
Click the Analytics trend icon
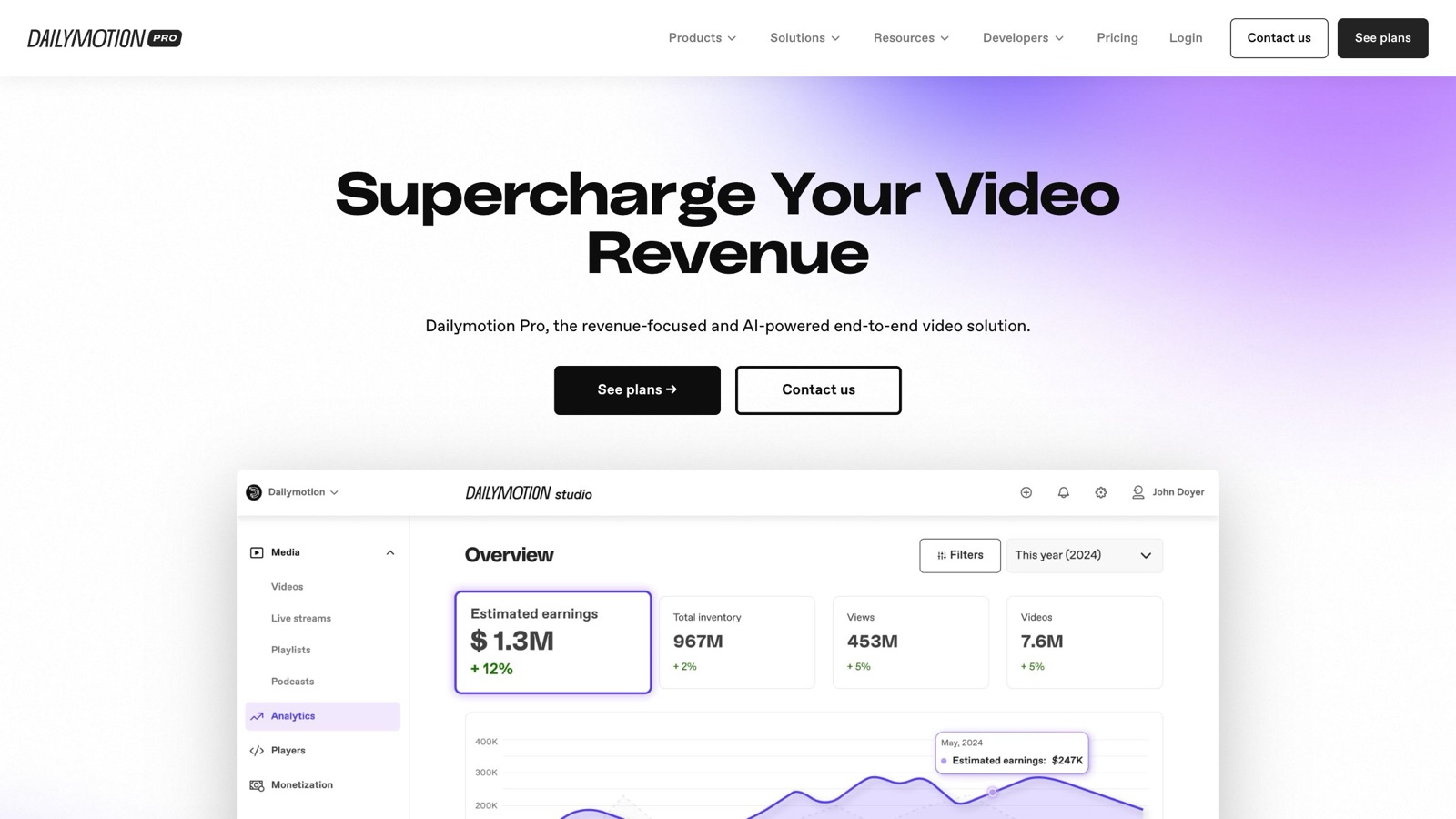[257, 716]
